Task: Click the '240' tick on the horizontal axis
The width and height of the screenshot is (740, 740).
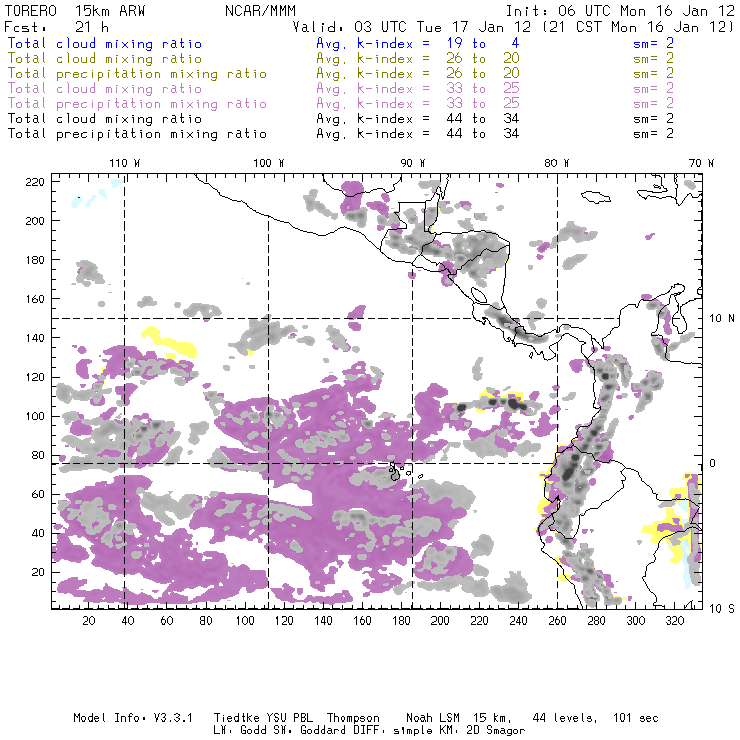Action: pyautogui.click(x=518, y=621)
